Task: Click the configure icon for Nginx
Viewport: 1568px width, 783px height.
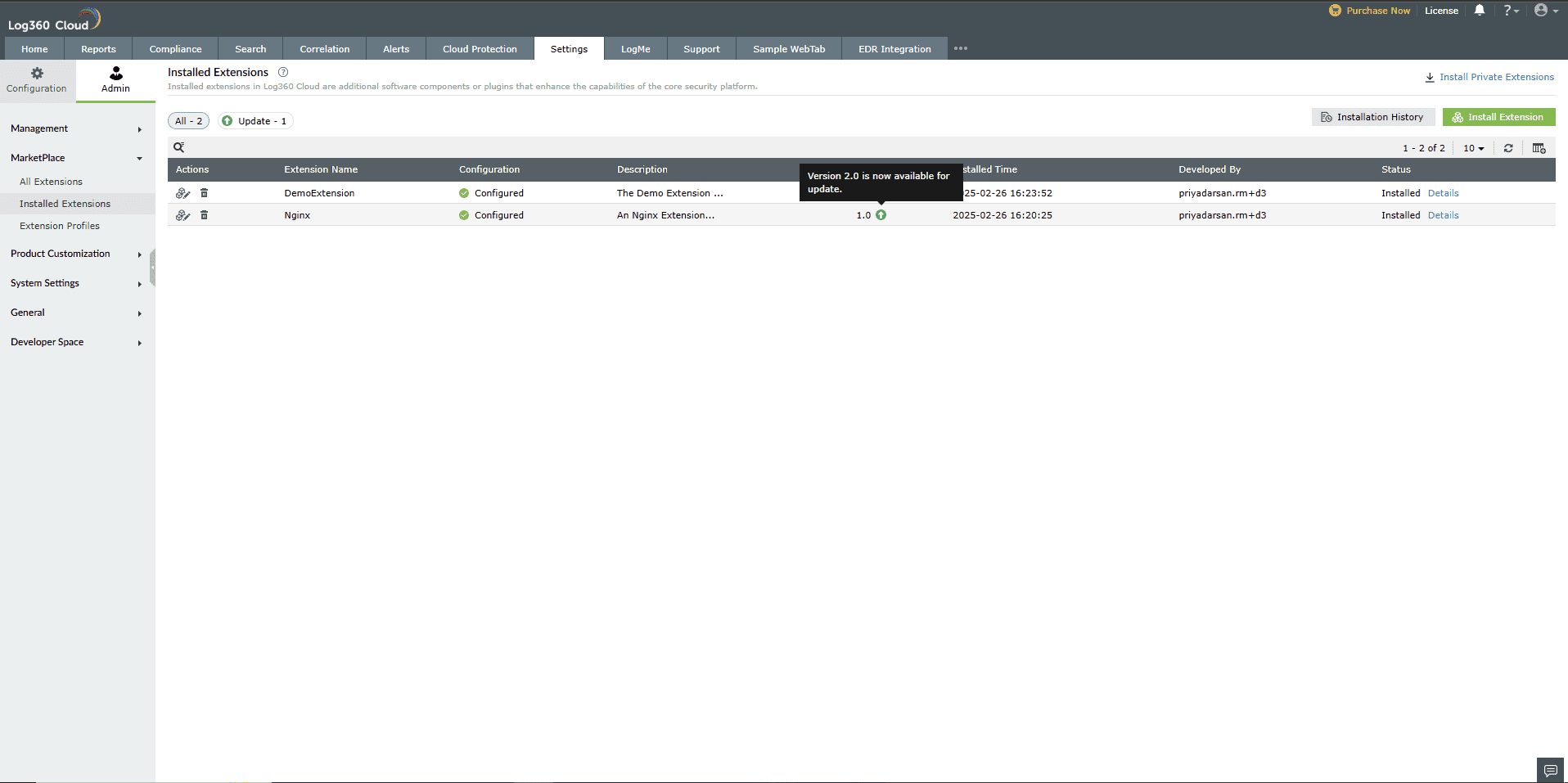Action: [x=182, y=215]
